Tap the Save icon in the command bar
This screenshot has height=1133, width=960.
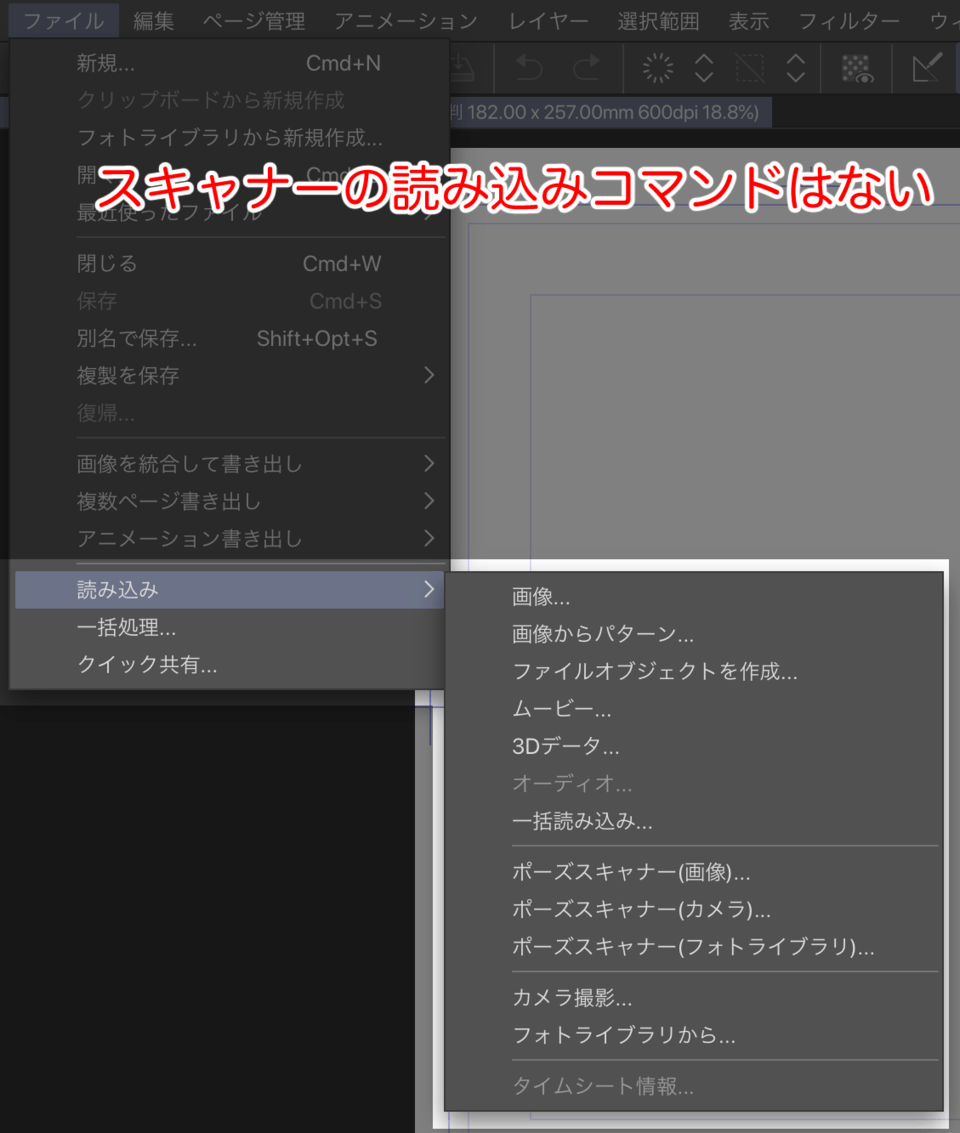pyautogui.click(x=462, y=68)
